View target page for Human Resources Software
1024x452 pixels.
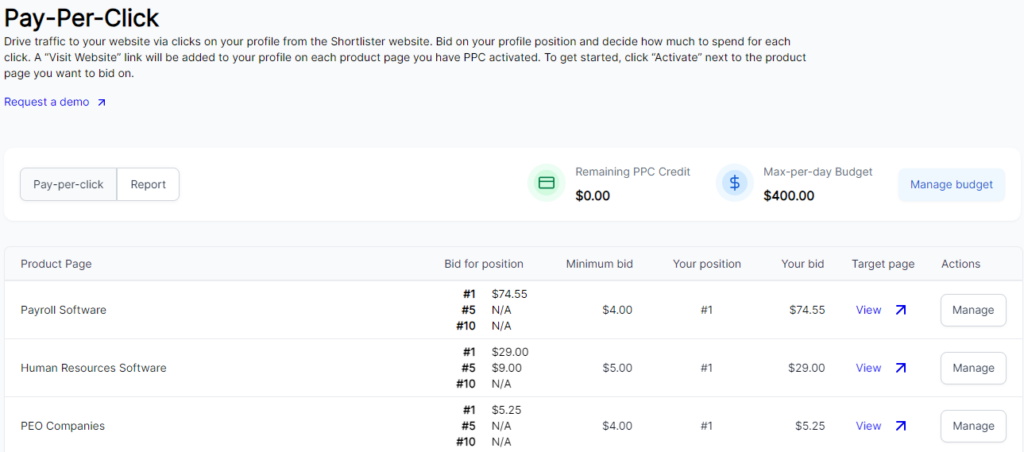click(x=868, y=368)
